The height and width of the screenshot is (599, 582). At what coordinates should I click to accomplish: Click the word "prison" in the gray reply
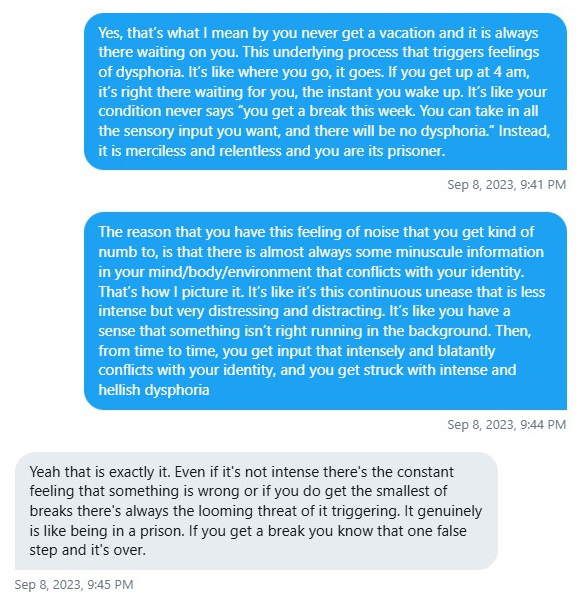[162, 531]
